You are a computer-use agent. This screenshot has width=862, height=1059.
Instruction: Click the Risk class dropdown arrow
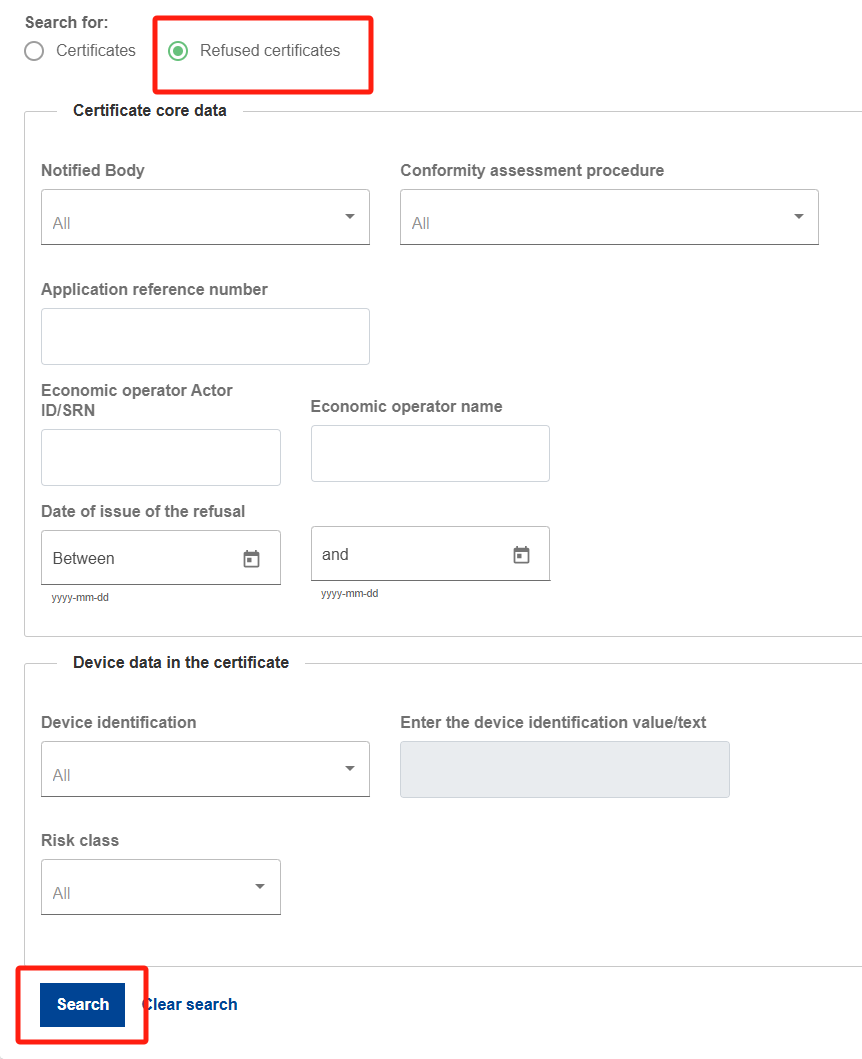point(260,886)
